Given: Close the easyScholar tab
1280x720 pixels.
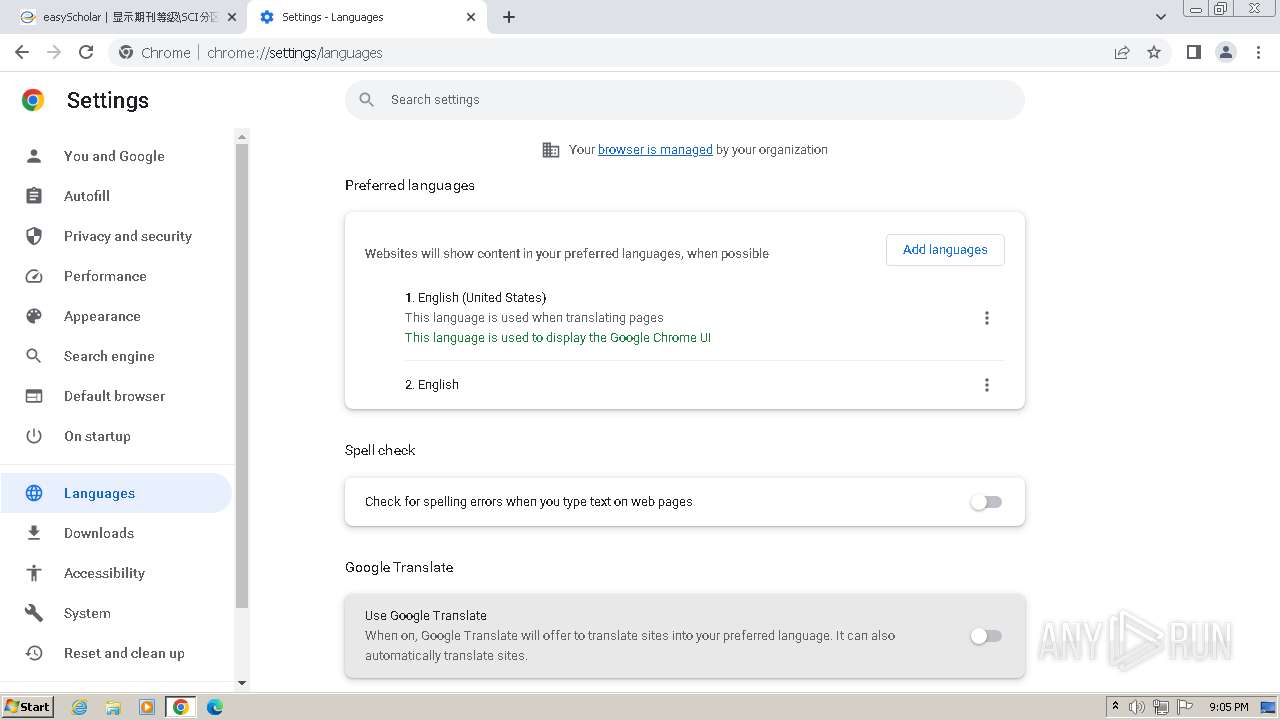Looking at the screenshot, I should pyautogui.click(x=231, y=17).
